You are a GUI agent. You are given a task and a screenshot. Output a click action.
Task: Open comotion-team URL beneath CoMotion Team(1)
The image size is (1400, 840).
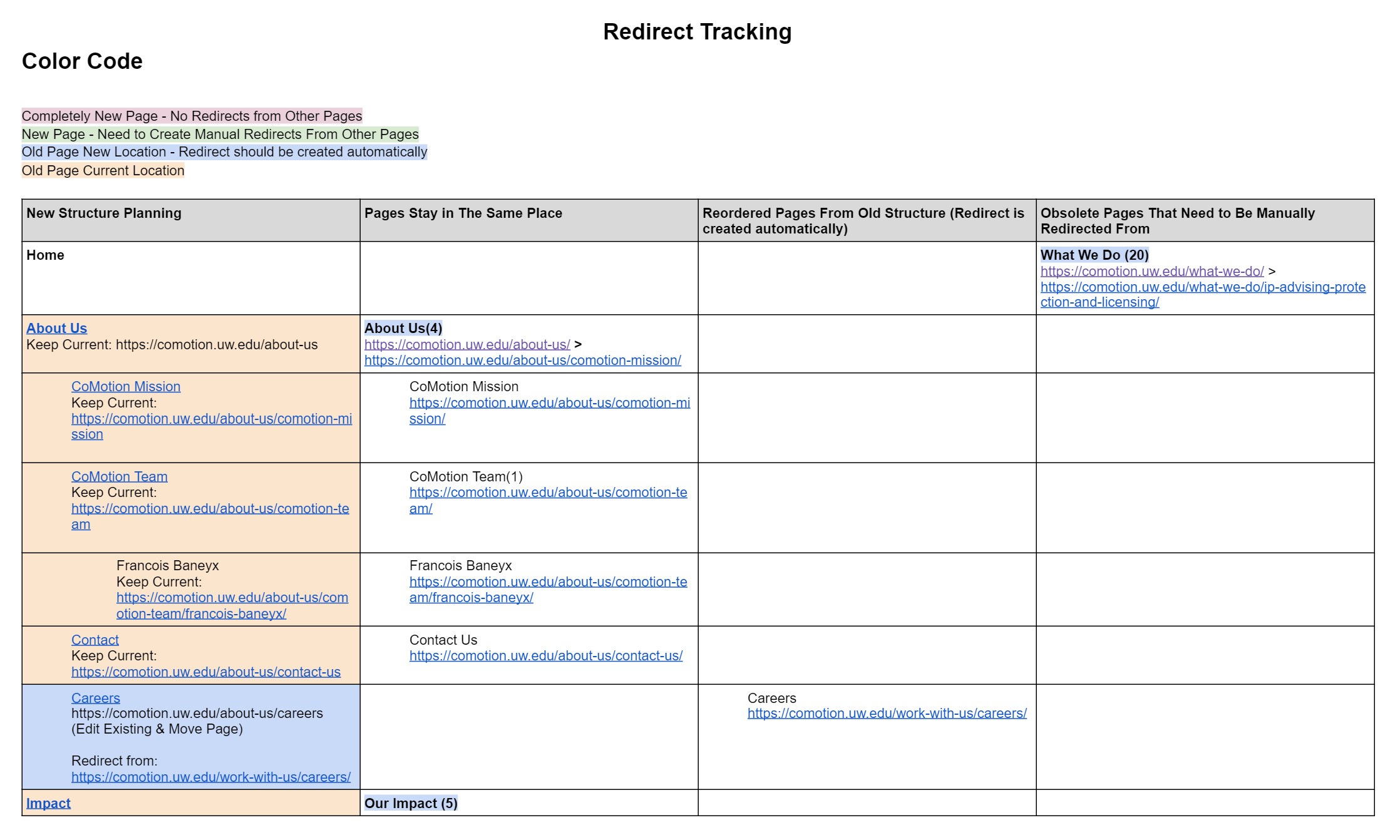[x=548, y=500]
